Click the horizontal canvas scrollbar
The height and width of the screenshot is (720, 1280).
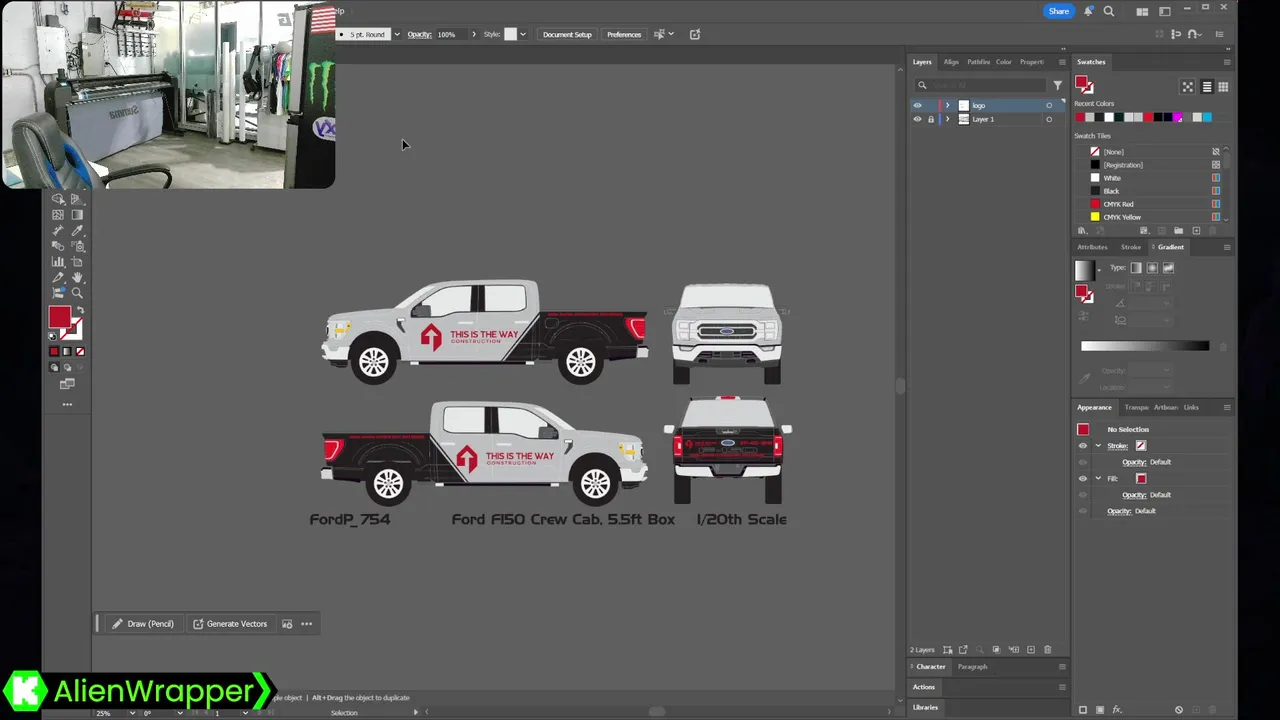tap(655, 712)
